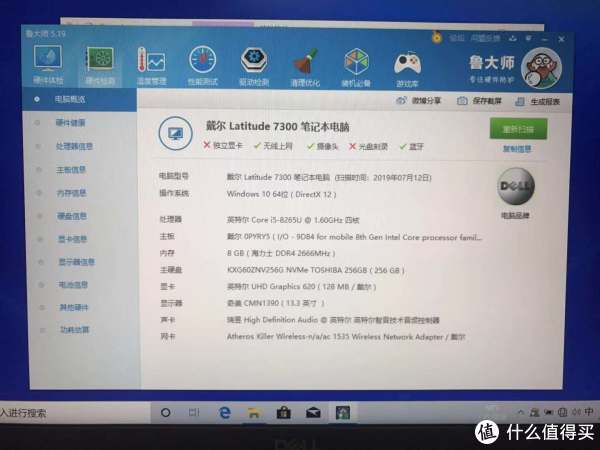Open 驱动检测 driver detection icon

pyautogui.click(x=254, y=67)
